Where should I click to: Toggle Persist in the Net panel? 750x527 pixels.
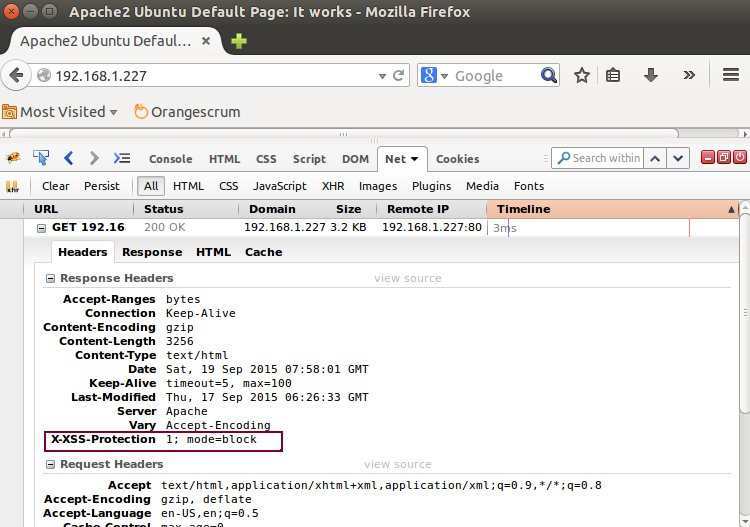[101, 186]
